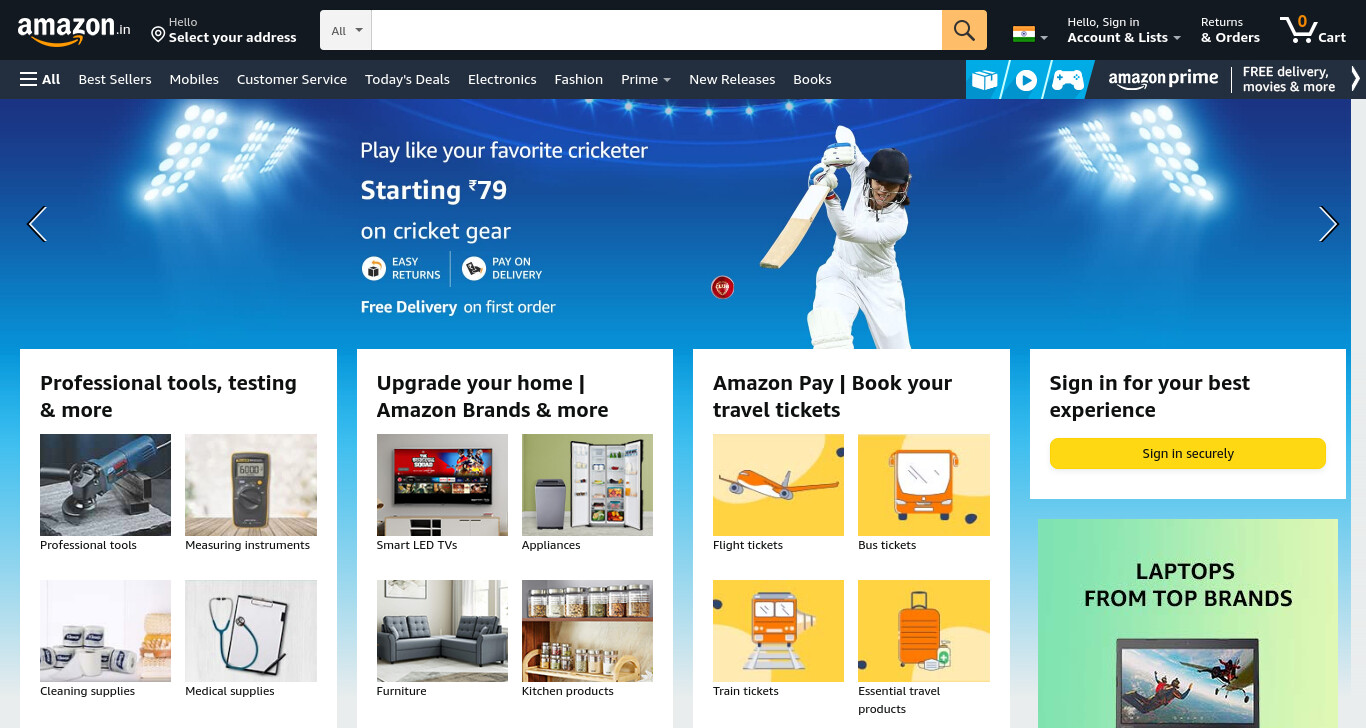Image resolution: width=1366 pixels, height=728 pixels.
Task: Open the All hamburger menu
Action: 40,79
